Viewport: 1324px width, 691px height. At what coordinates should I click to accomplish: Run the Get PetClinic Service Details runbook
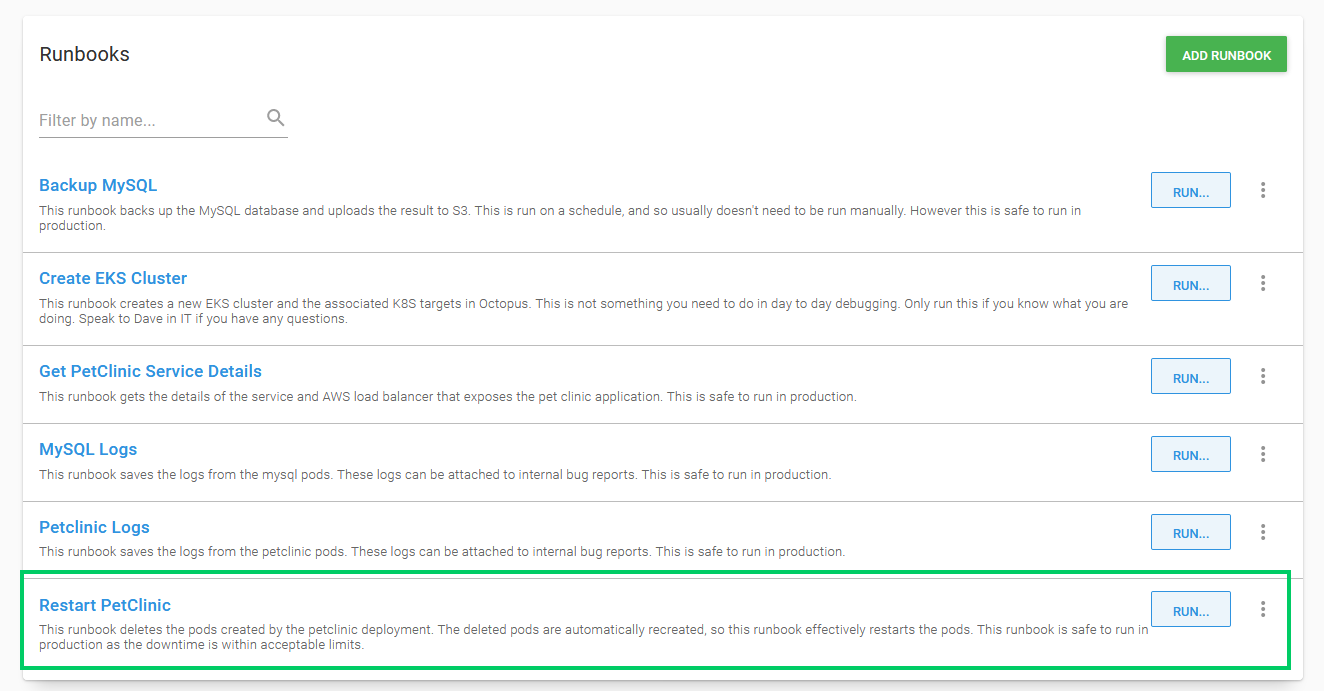click(1190, 376)
